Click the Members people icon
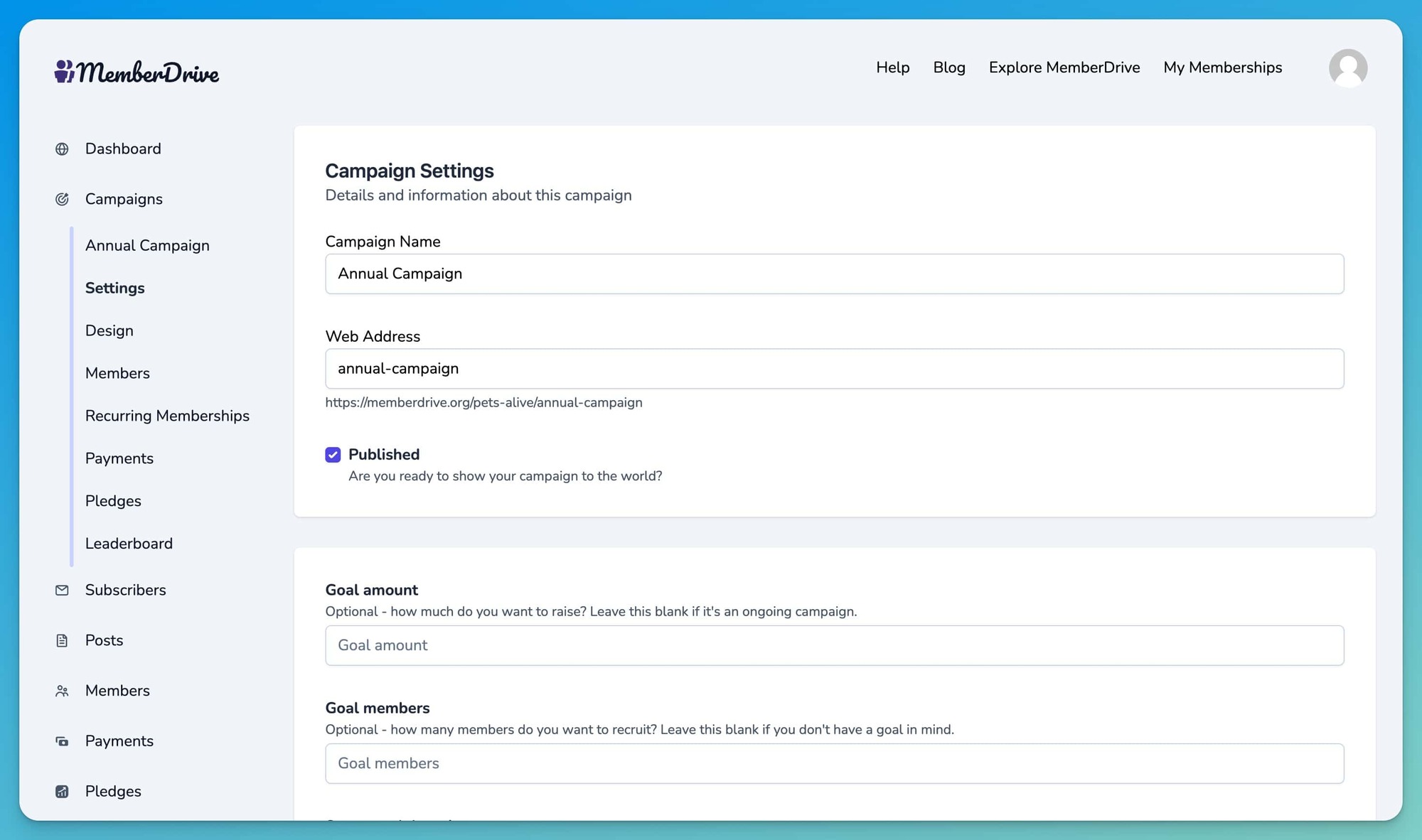This screenshot has width=1422, height=840. coord(62,691)
